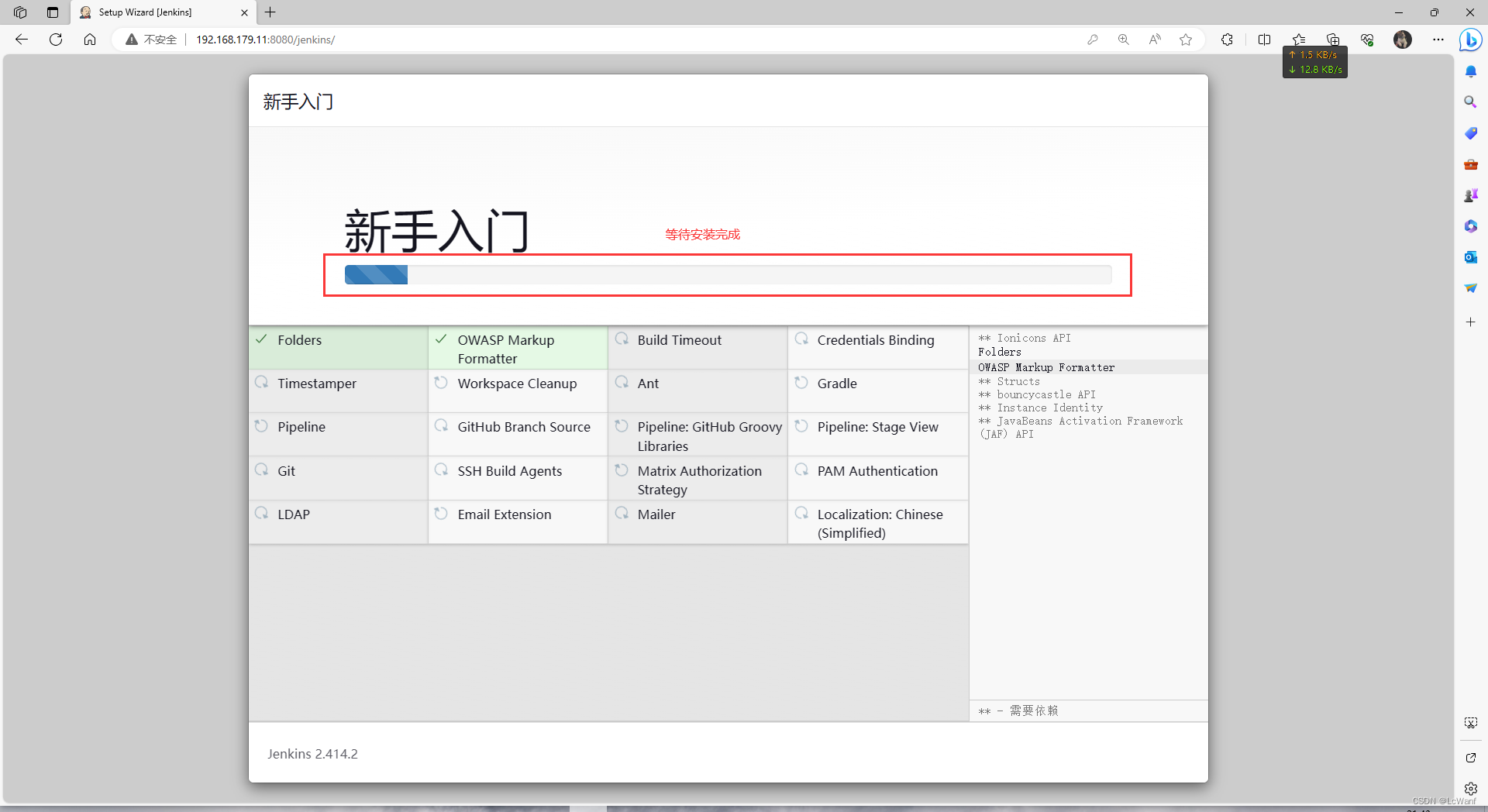
Task: Open browser extensions puzzle icon
Action: (x=1227, y=40)
